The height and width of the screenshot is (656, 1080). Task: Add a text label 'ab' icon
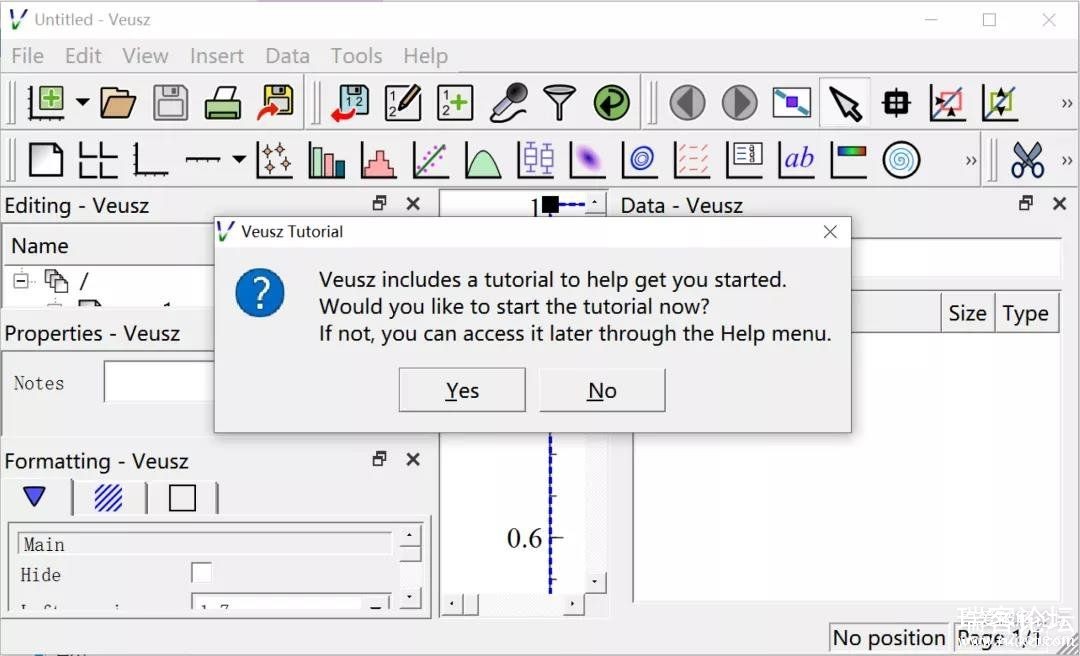797,159
